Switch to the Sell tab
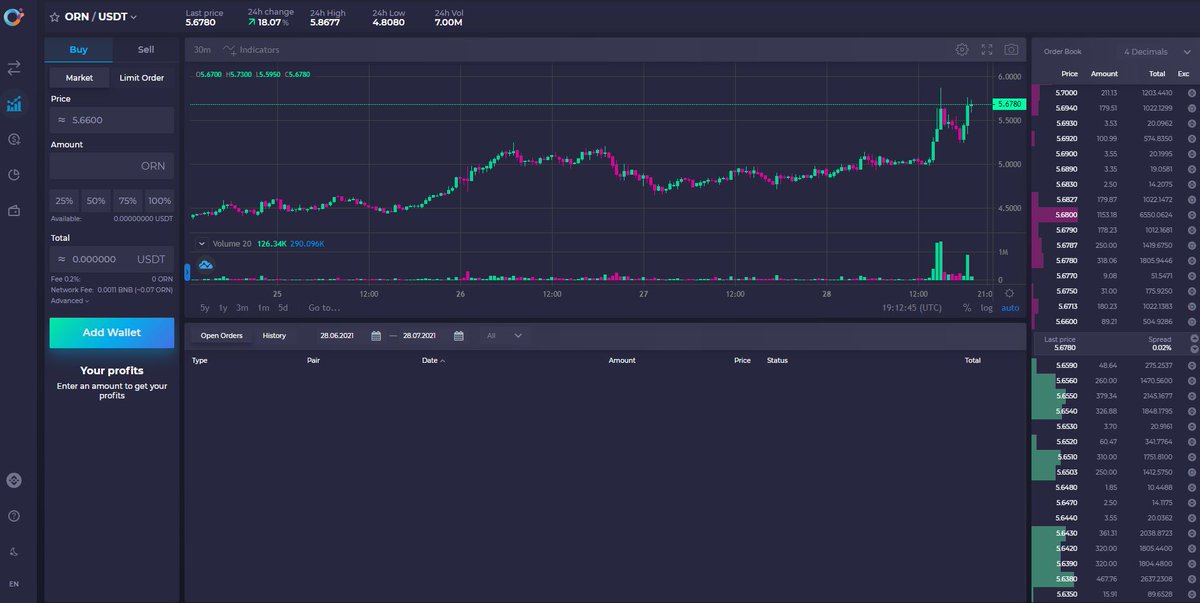 [146, 49]
